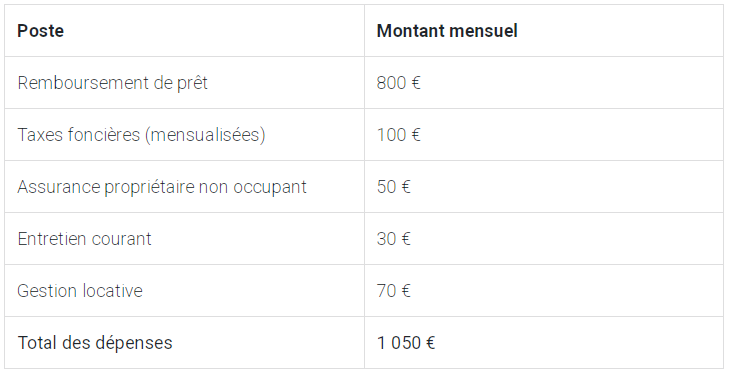731x372 pixels.
Task: Select the "Remboursement de prêt" cell
Action: (x=185, y=83)
